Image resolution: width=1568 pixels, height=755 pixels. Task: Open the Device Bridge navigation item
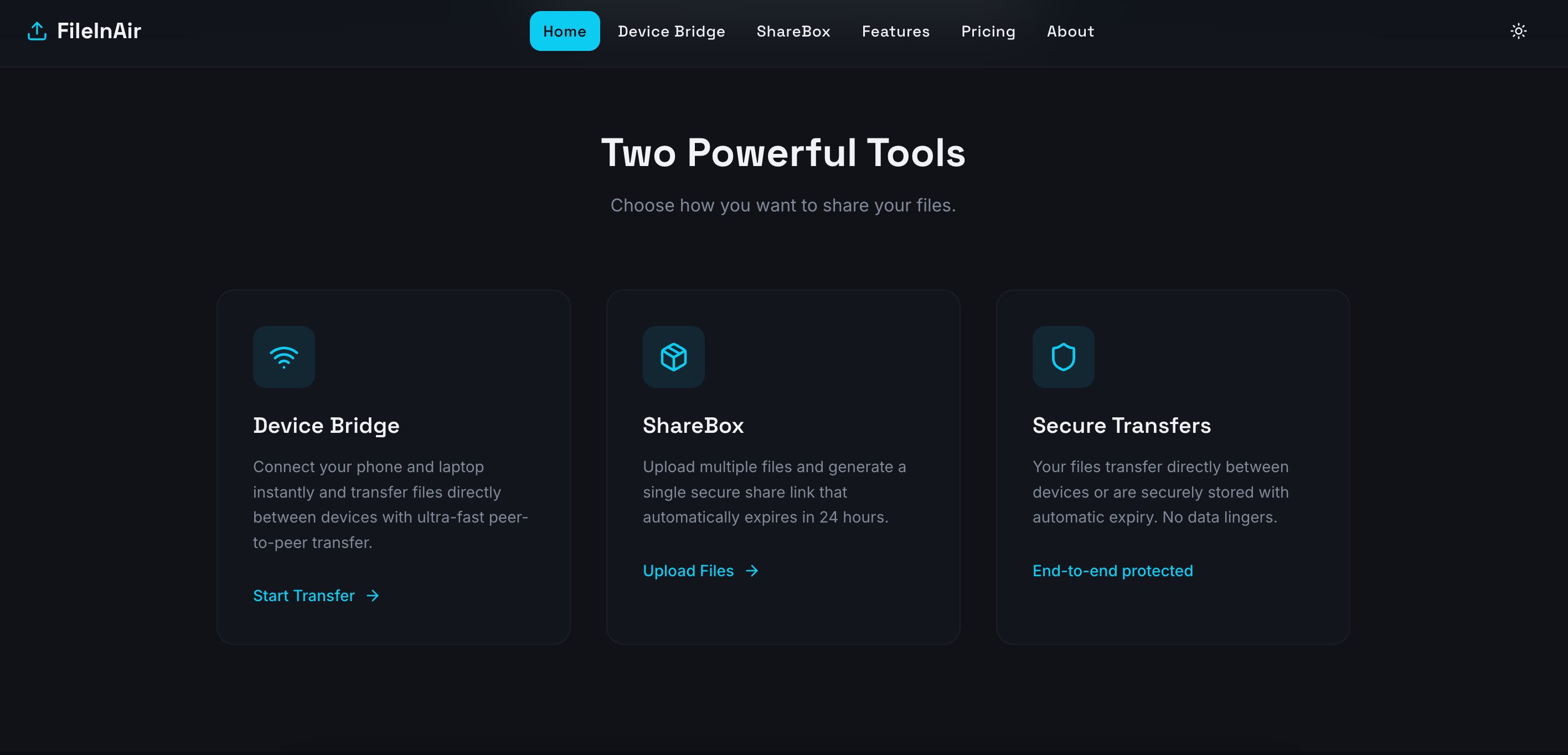click(x=672, y=31)
